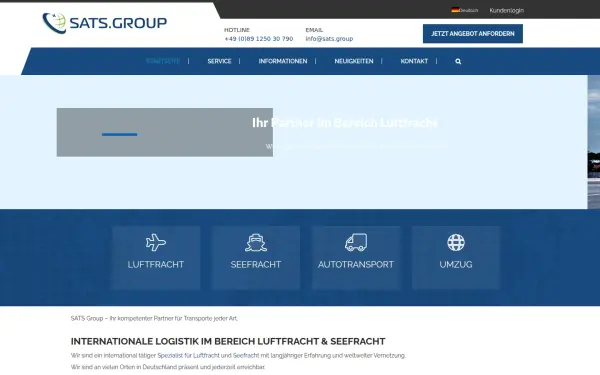Click Jetzt Angebot Anfordern button
This screenshot has width=600, height=375.
click(473, 34)
